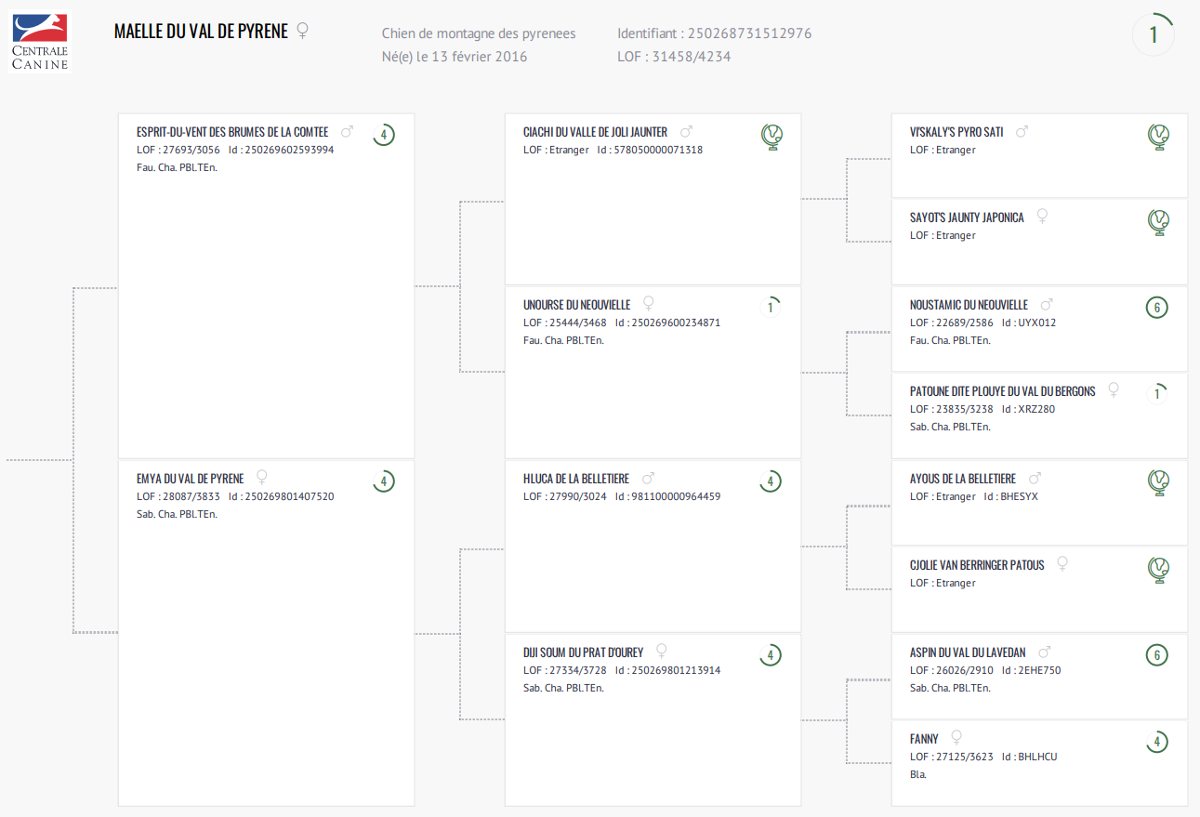Select Sayot's Jaunty Japonica ancestor name
The width and height of the screenshot is (1200, 817).
tap(967, 217)
